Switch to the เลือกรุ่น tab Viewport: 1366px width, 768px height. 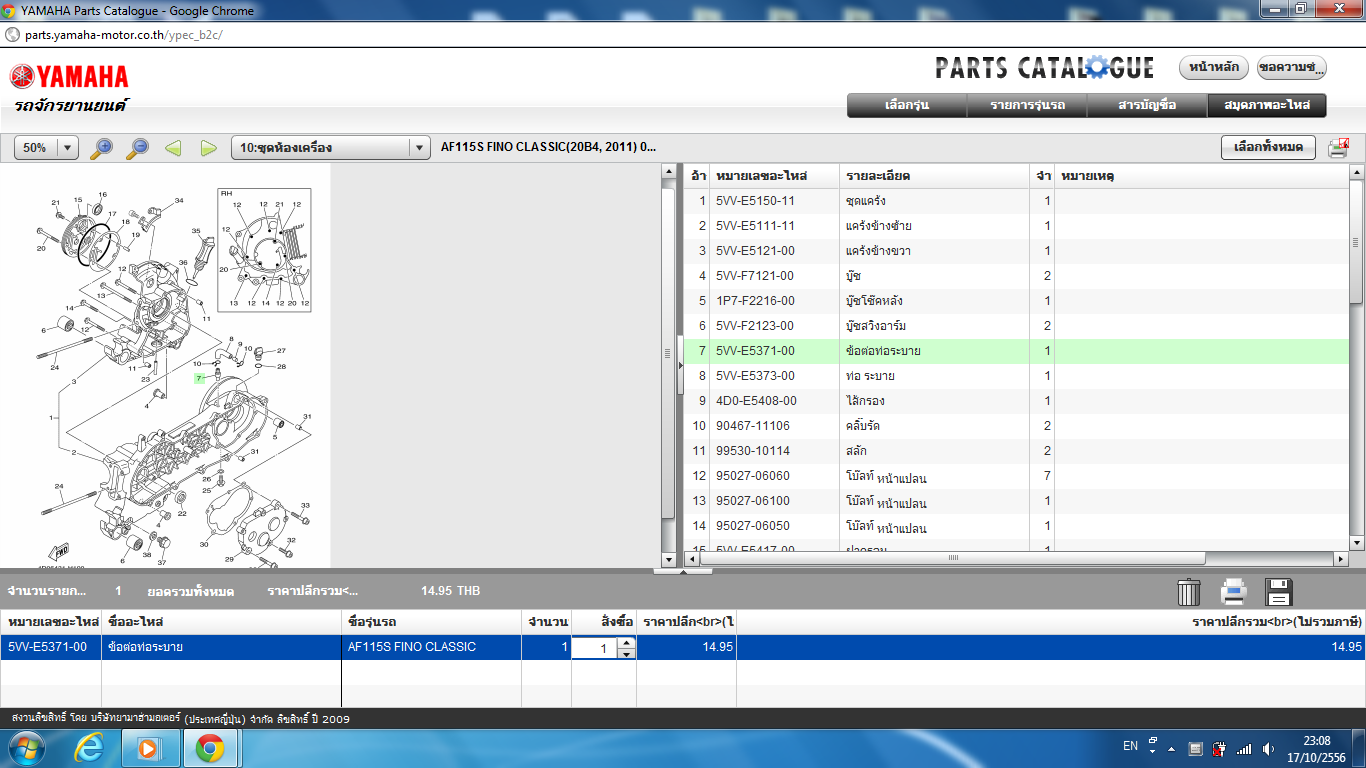click(907, 105)
